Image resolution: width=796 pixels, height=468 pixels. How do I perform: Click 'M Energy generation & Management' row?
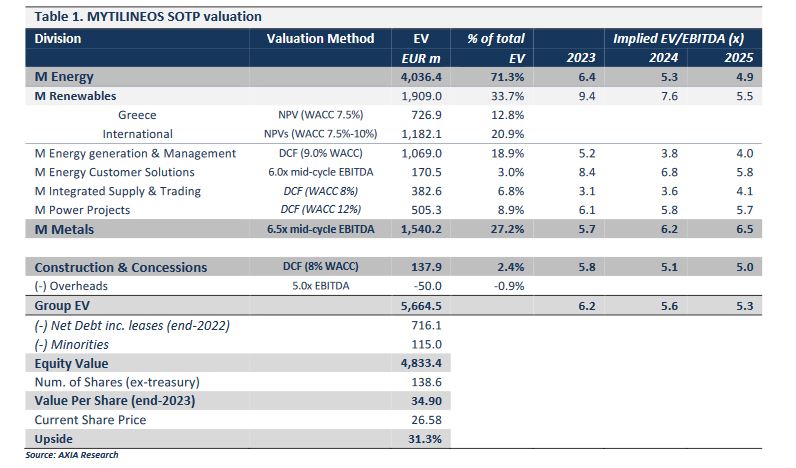pyautogui.click(x=135, y=153)
